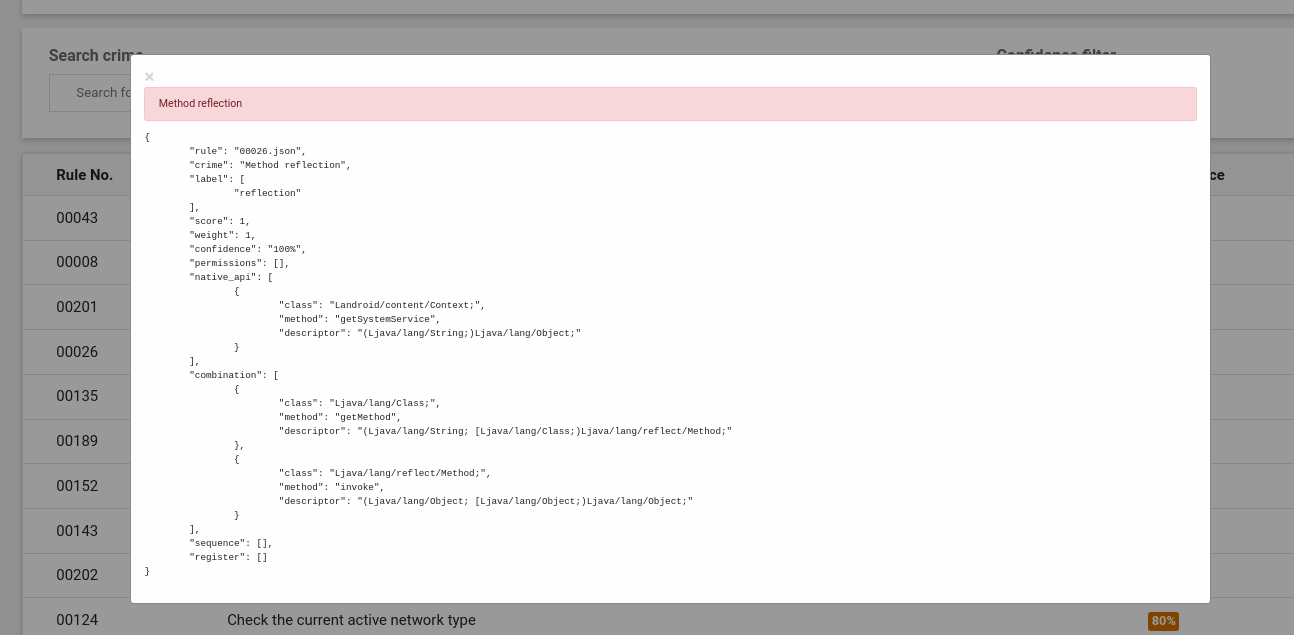
Task: Click the getSystemService method line
Action: coord(359,319)
